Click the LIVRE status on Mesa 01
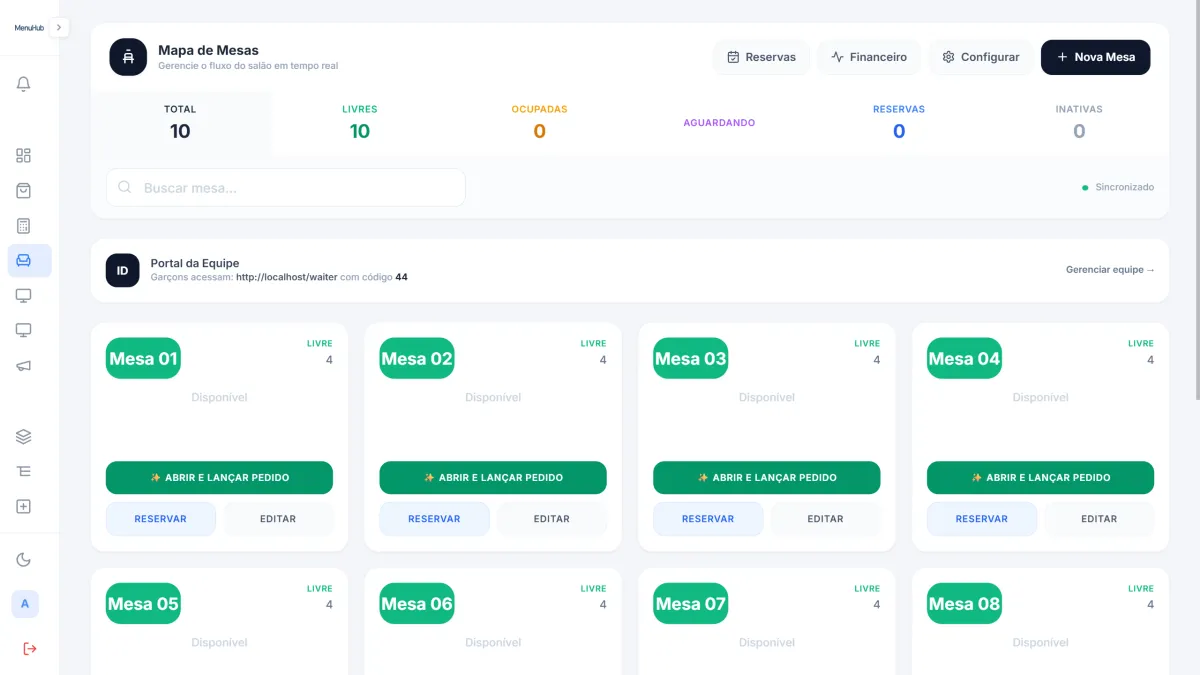Screen dimensions: 1200x675 320,343
